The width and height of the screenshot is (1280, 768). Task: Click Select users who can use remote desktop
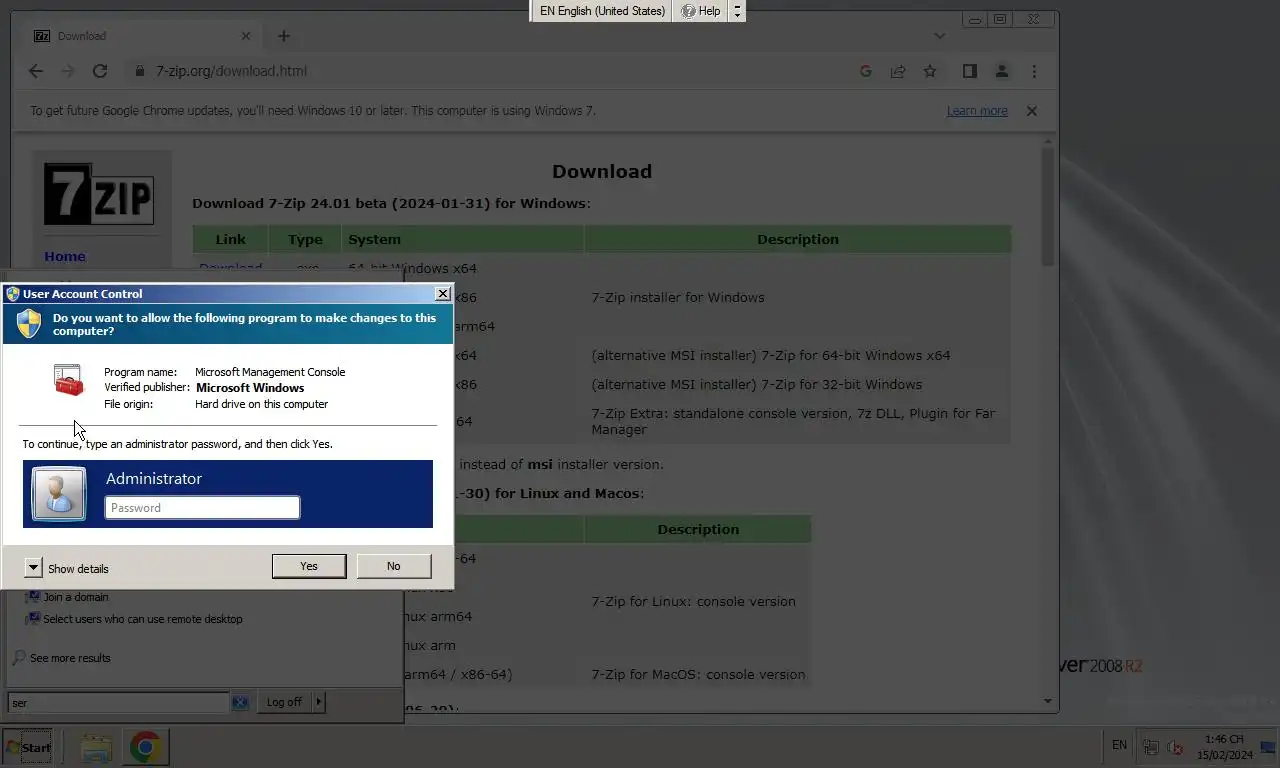click(x=142, y=619)
